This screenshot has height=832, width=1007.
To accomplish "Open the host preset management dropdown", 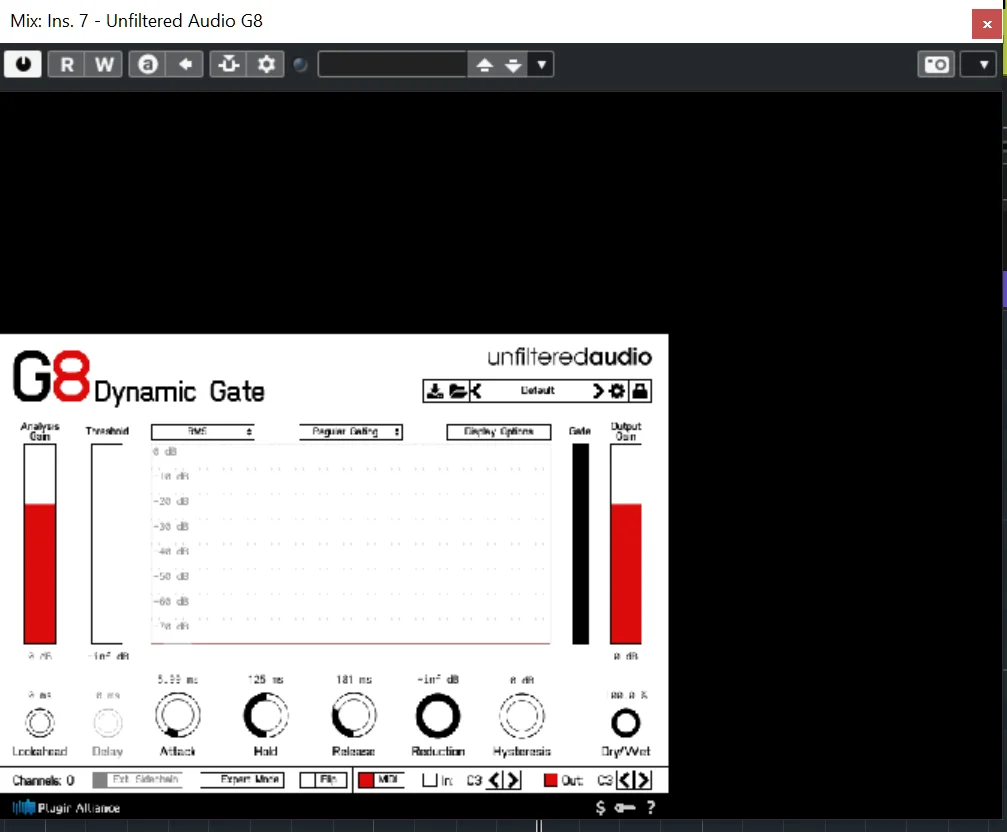I will coord(541,64).
